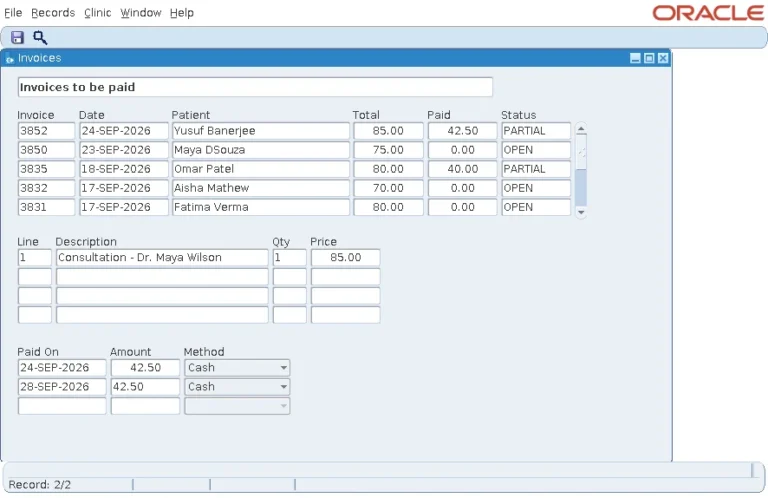Open the File menu
Viewport: 768px width, 498px height.
point(13,13)
